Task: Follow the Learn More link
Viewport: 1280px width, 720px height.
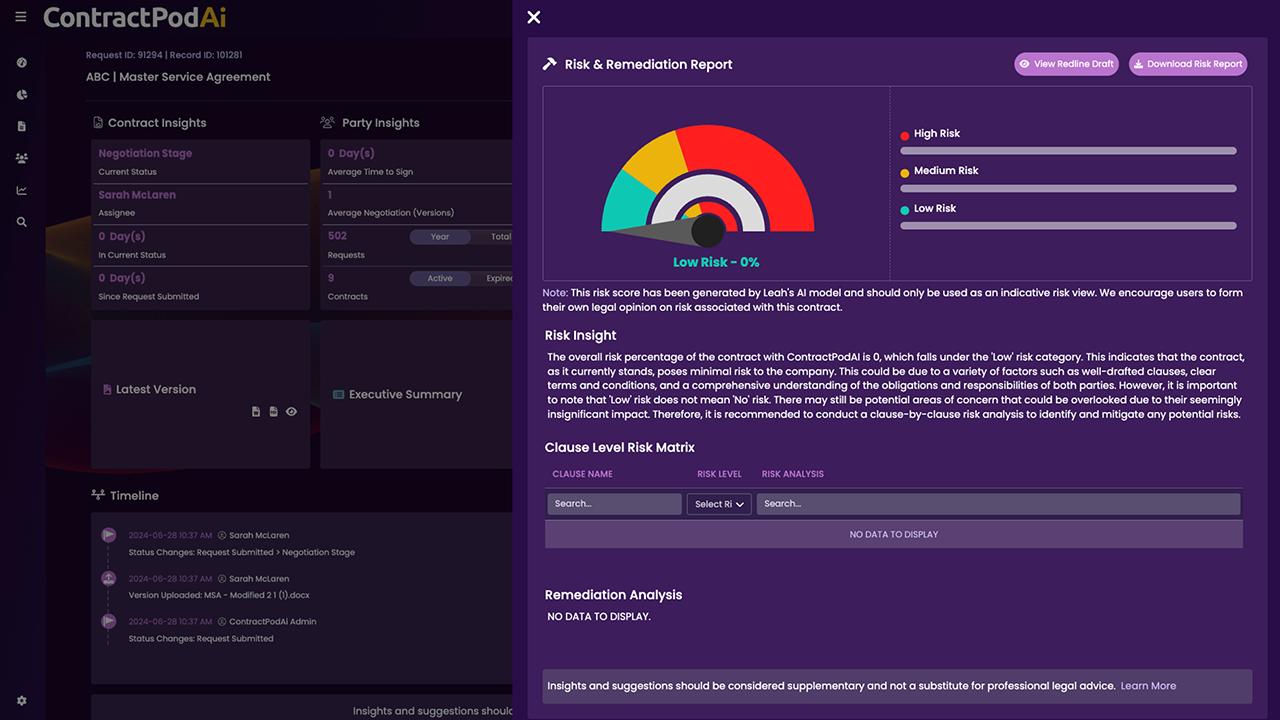Action: tap(1148, 686)
